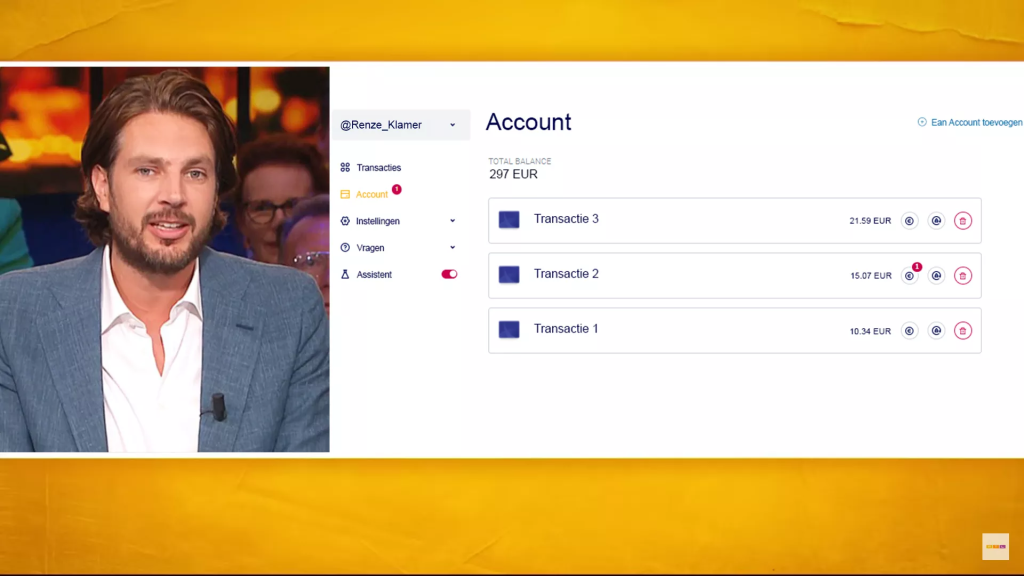
Task: Click the euro icon on Transactie 3
Action: pyautogui.click(x=909, y=221)
